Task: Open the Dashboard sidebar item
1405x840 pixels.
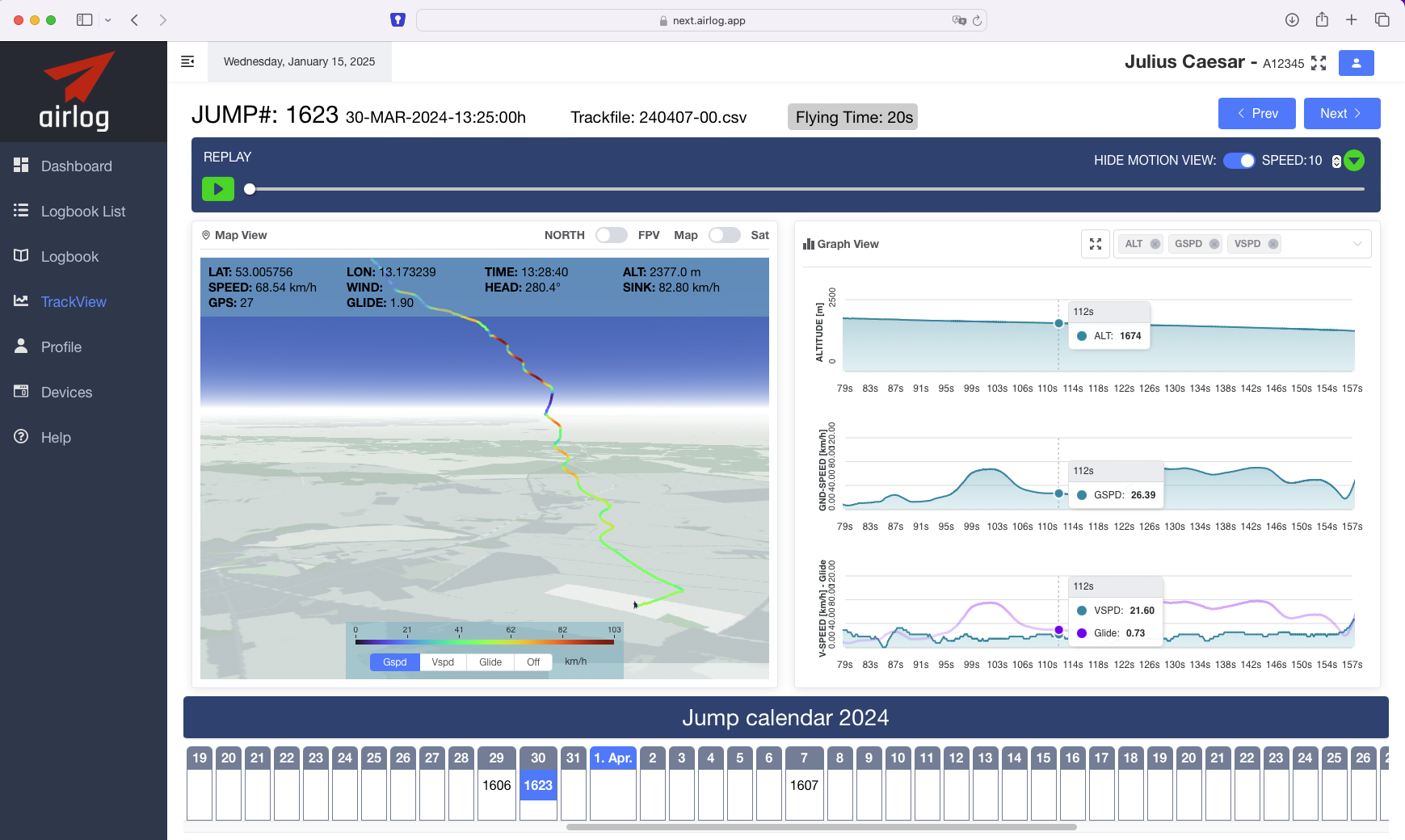Action: click(x=77, y=166)
